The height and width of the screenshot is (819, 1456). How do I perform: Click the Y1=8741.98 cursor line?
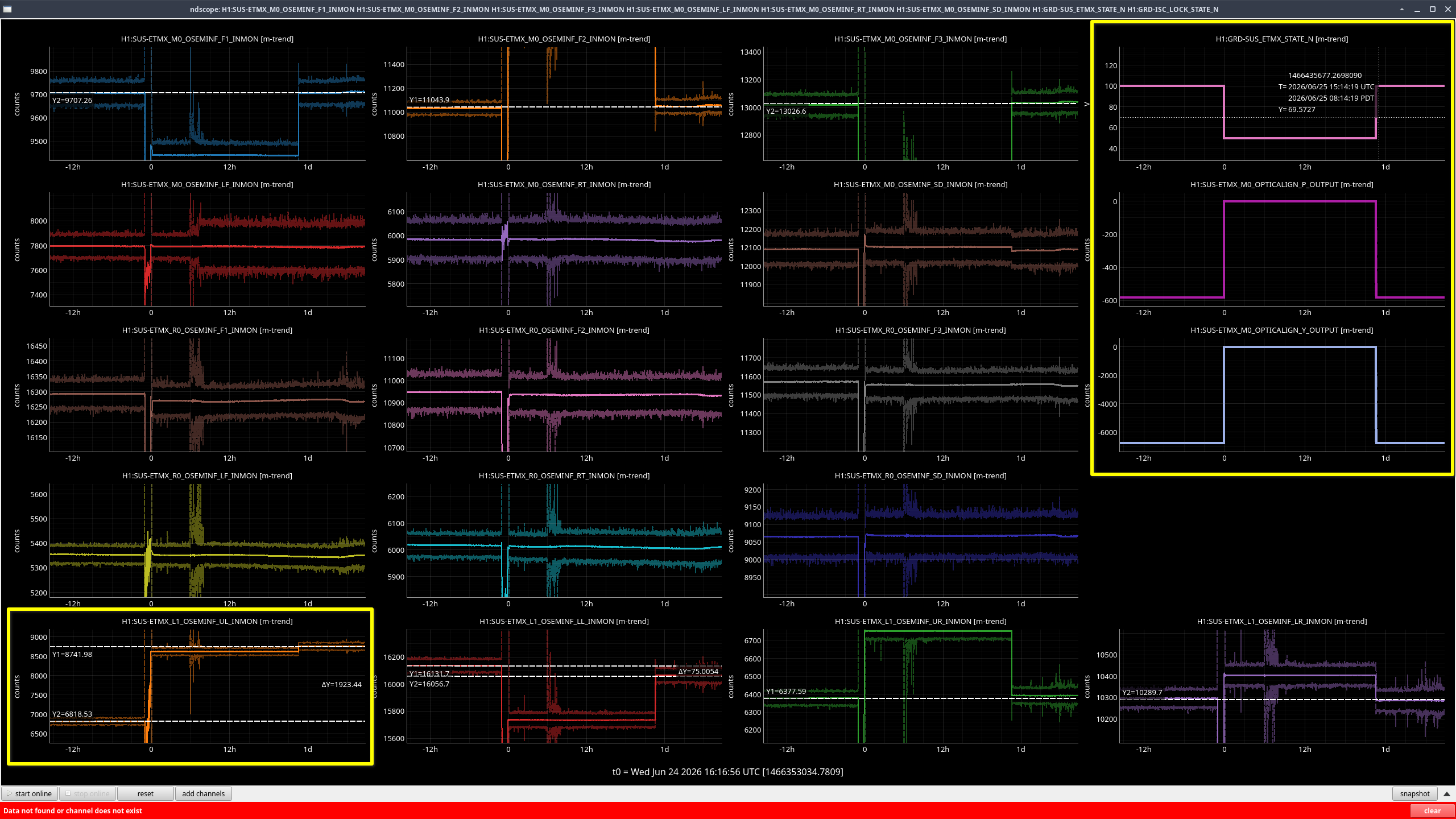click(x=208, y=647)
